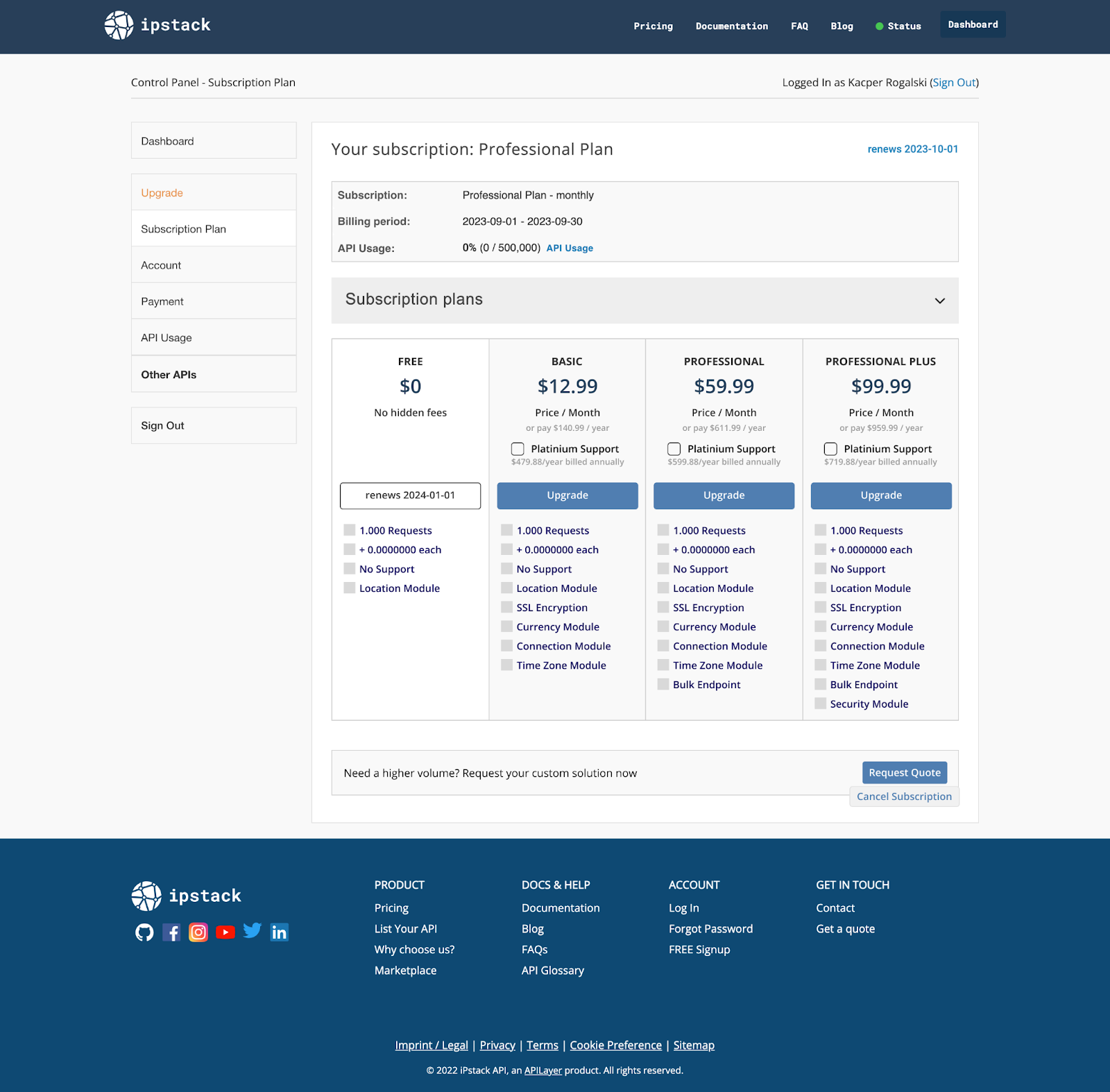Image resolution: width=1110 pixels, height=1092 pixels.
Task: Tick Platinium Support under Professional Plus
Action: (830, 449)
